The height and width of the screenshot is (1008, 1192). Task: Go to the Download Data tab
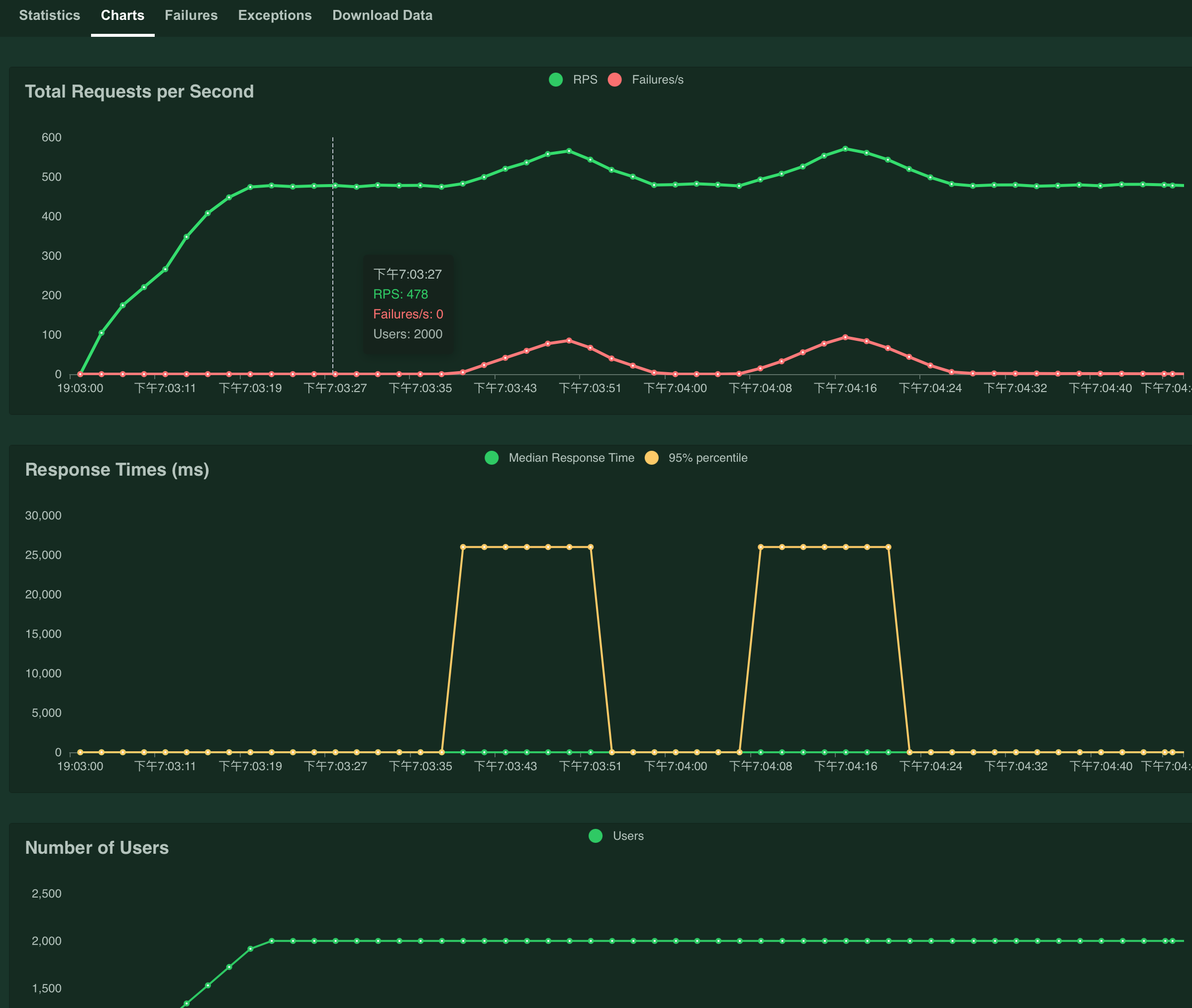pos(382,15)
